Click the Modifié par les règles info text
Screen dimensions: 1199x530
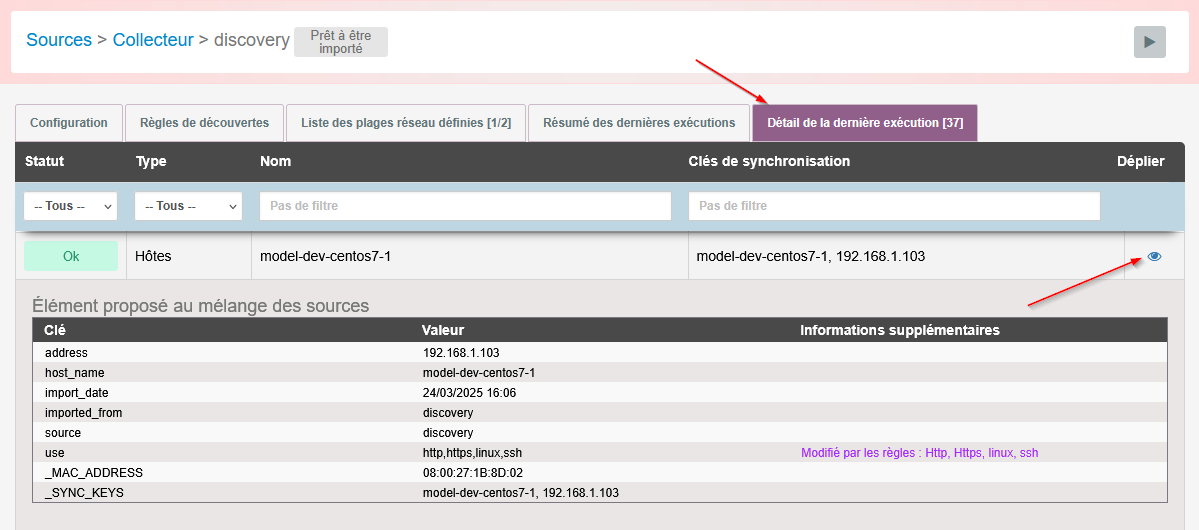pos(919,453)
